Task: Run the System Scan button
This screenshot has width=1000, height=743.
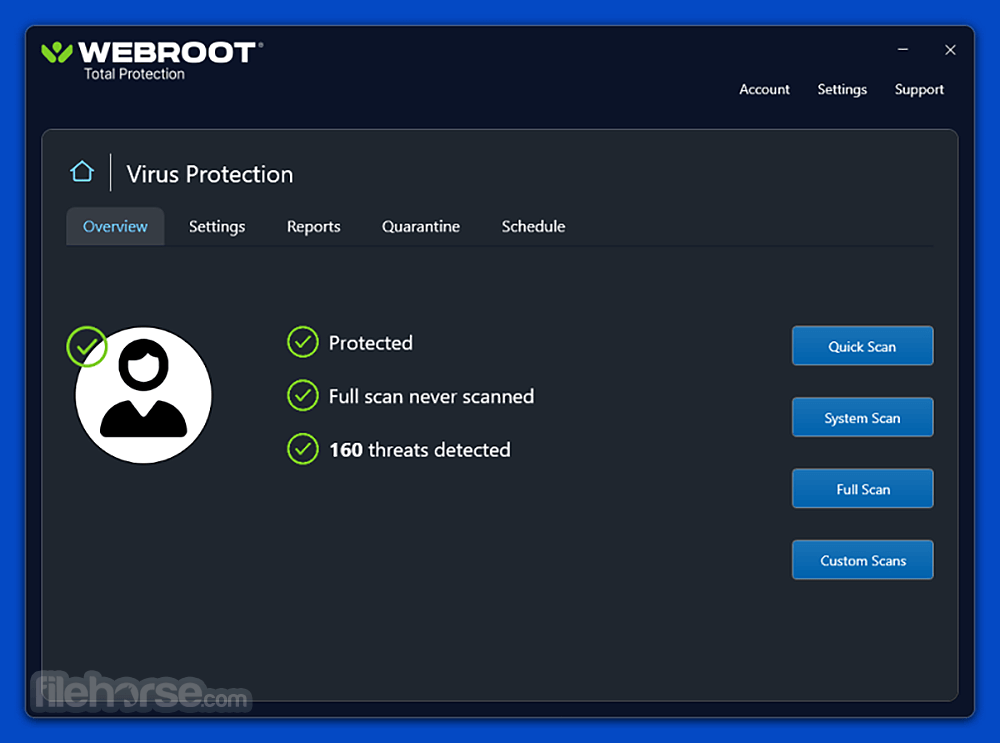Action: pos(862,417)
